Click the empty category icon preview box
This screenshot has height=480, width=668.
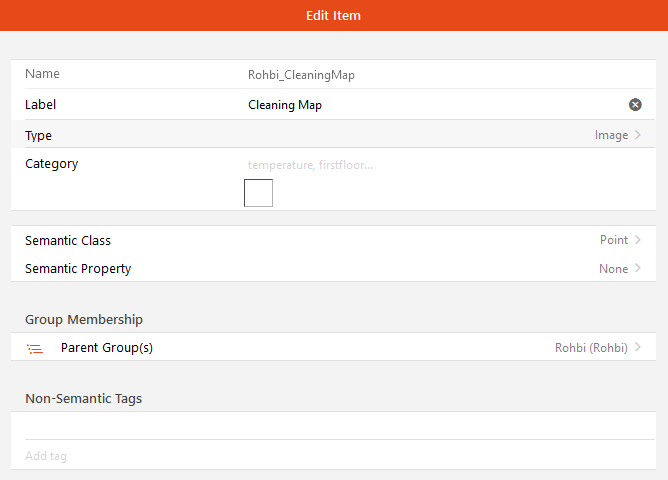click(x=258, y=193)
